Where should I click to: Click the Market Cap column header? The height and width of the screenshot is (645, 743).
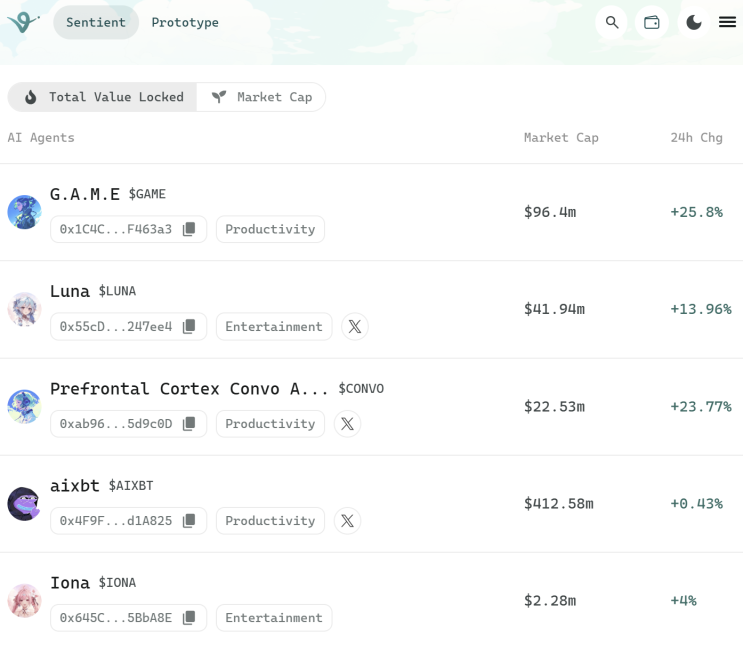pyautogui.click(x=561, y=138)
